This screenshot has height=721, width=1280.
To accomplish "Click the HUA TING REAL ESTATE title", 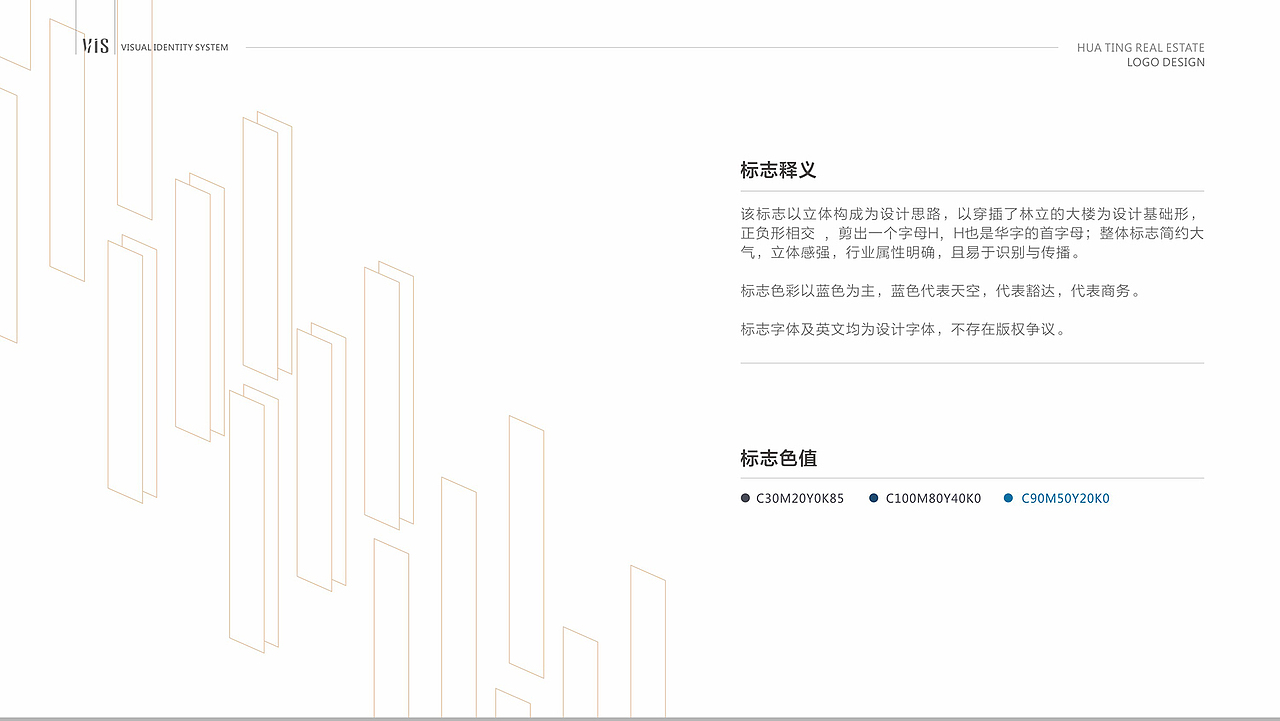I will pos(1140,47).
